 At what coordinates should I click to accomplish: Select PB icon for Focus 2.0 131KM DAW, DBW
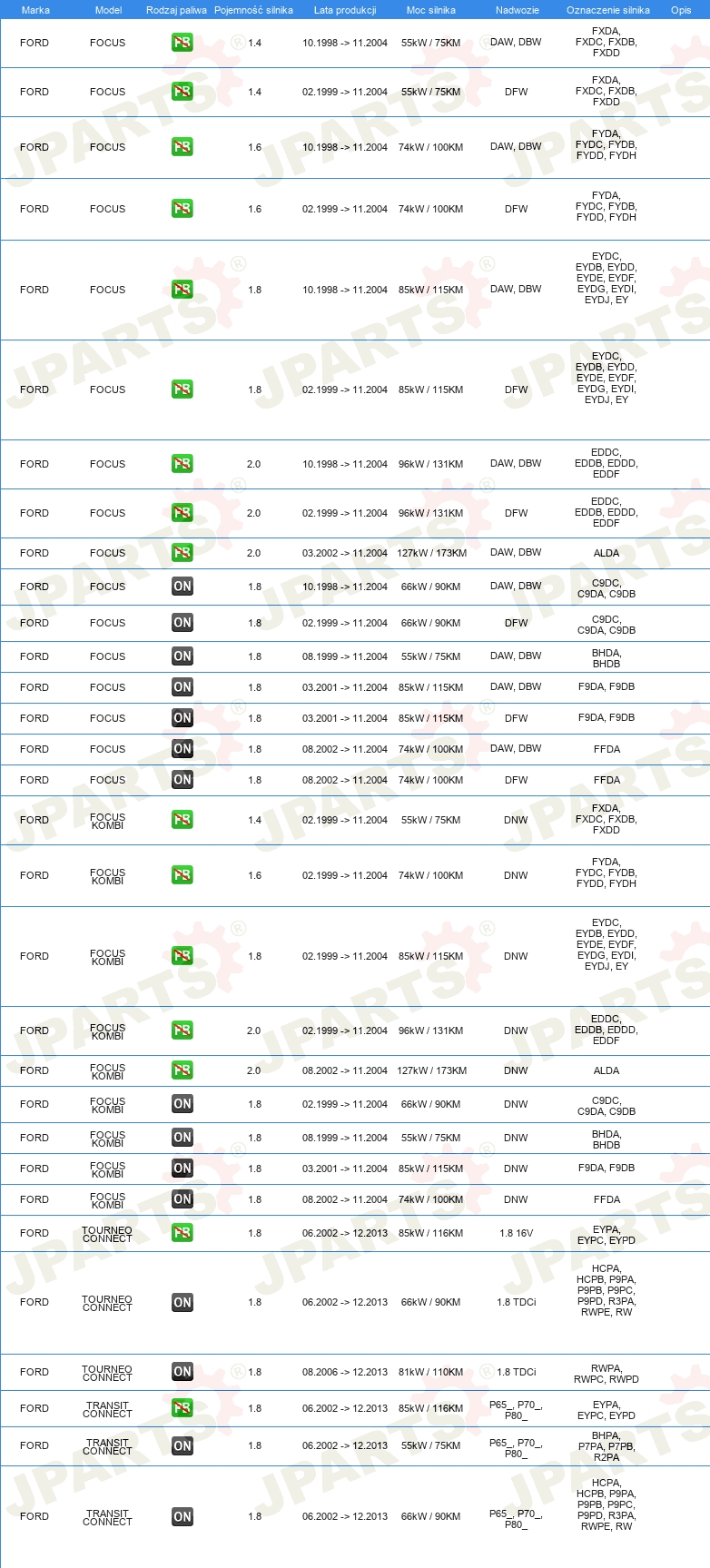click(x=182, y=464)
